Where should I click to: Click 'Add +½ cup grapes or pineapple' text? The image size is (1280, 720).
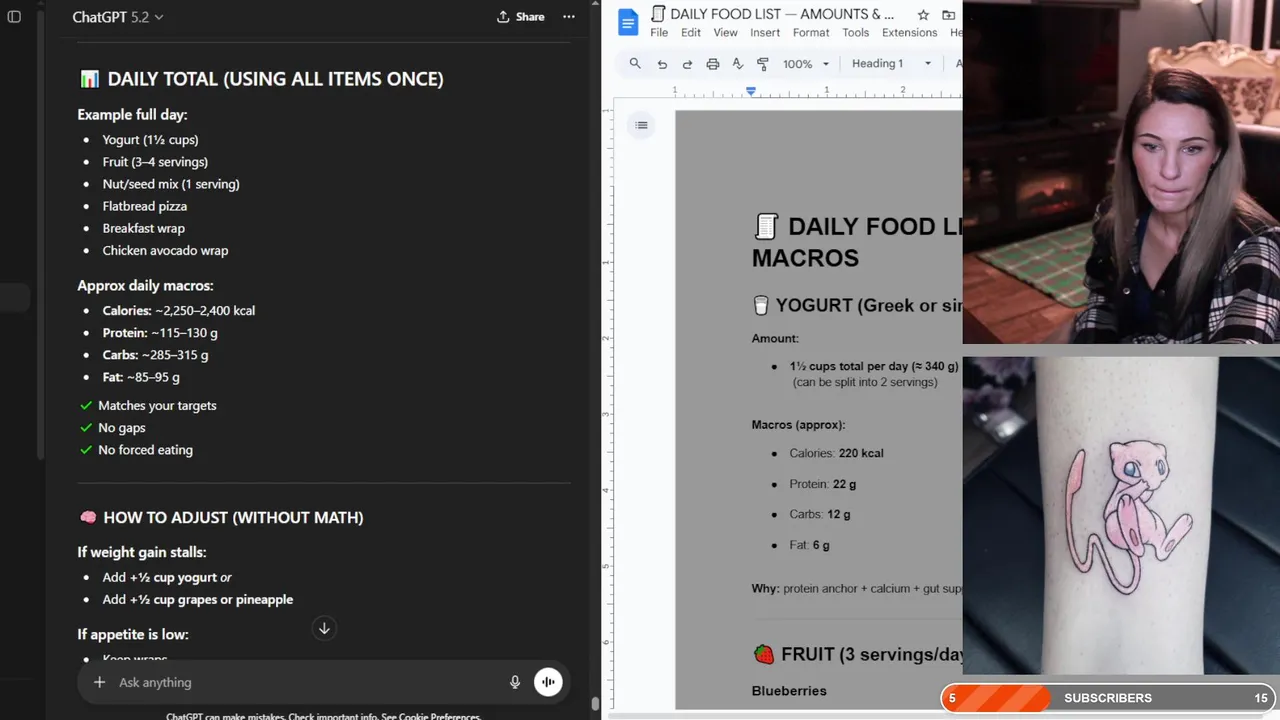pos(198,600)
